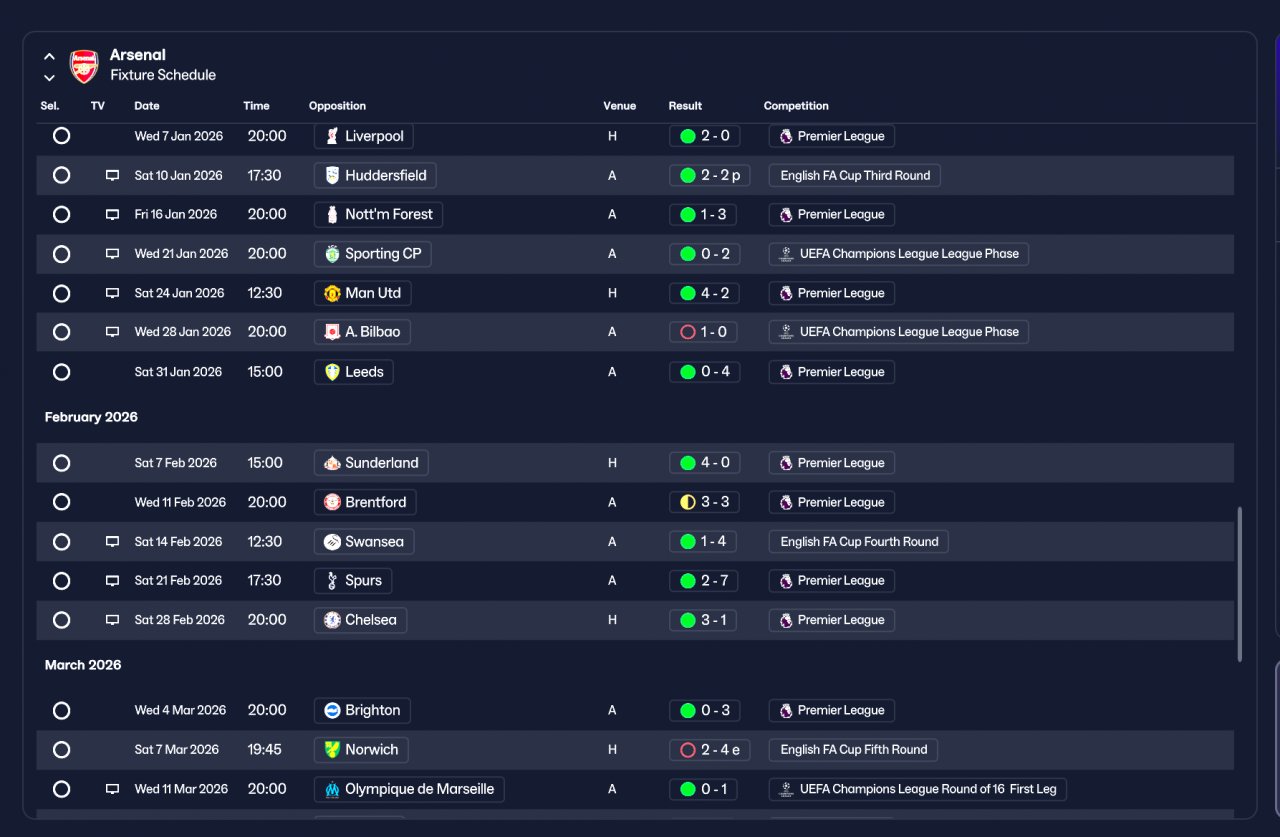Click the Sel. column header
The image size is (1280, 837).
point(50,106)
